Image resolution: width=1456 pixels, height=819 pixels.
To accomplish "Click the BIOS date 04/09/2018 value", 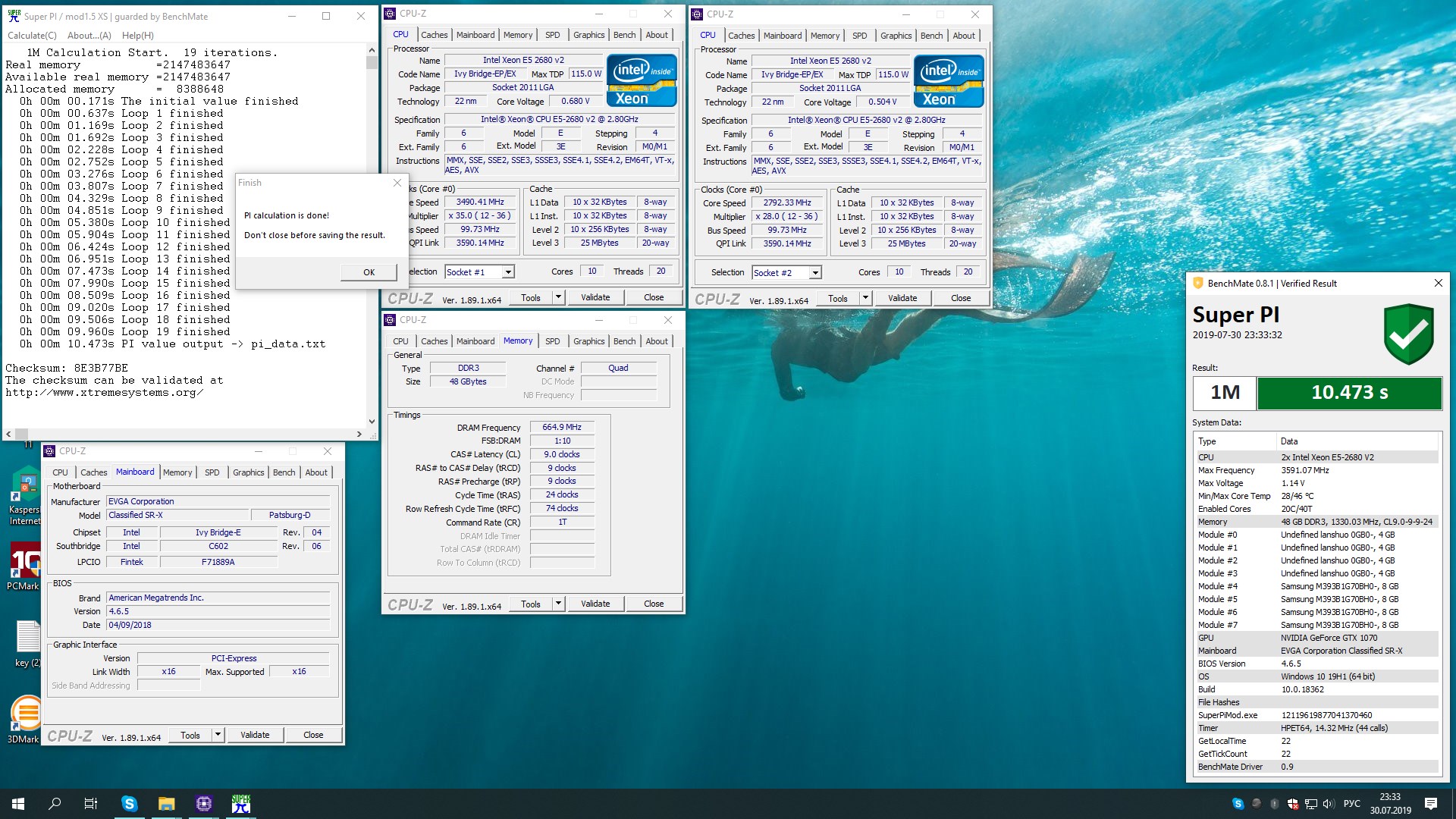I will tap(218, 625).
